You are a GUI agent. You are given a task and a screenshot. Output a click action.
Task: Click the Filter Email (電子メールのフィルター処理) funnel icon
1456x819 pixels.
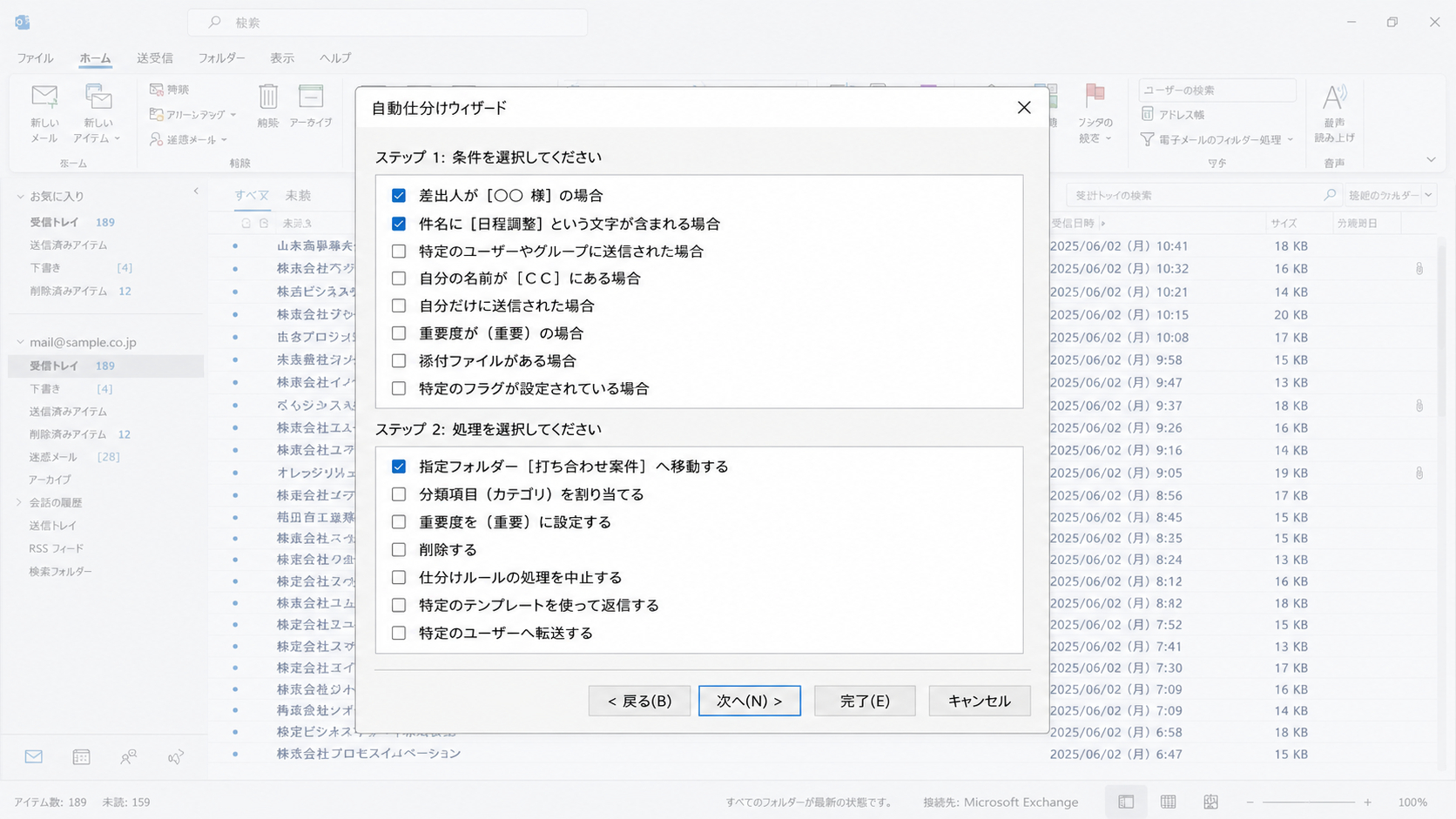[1148, 139]
